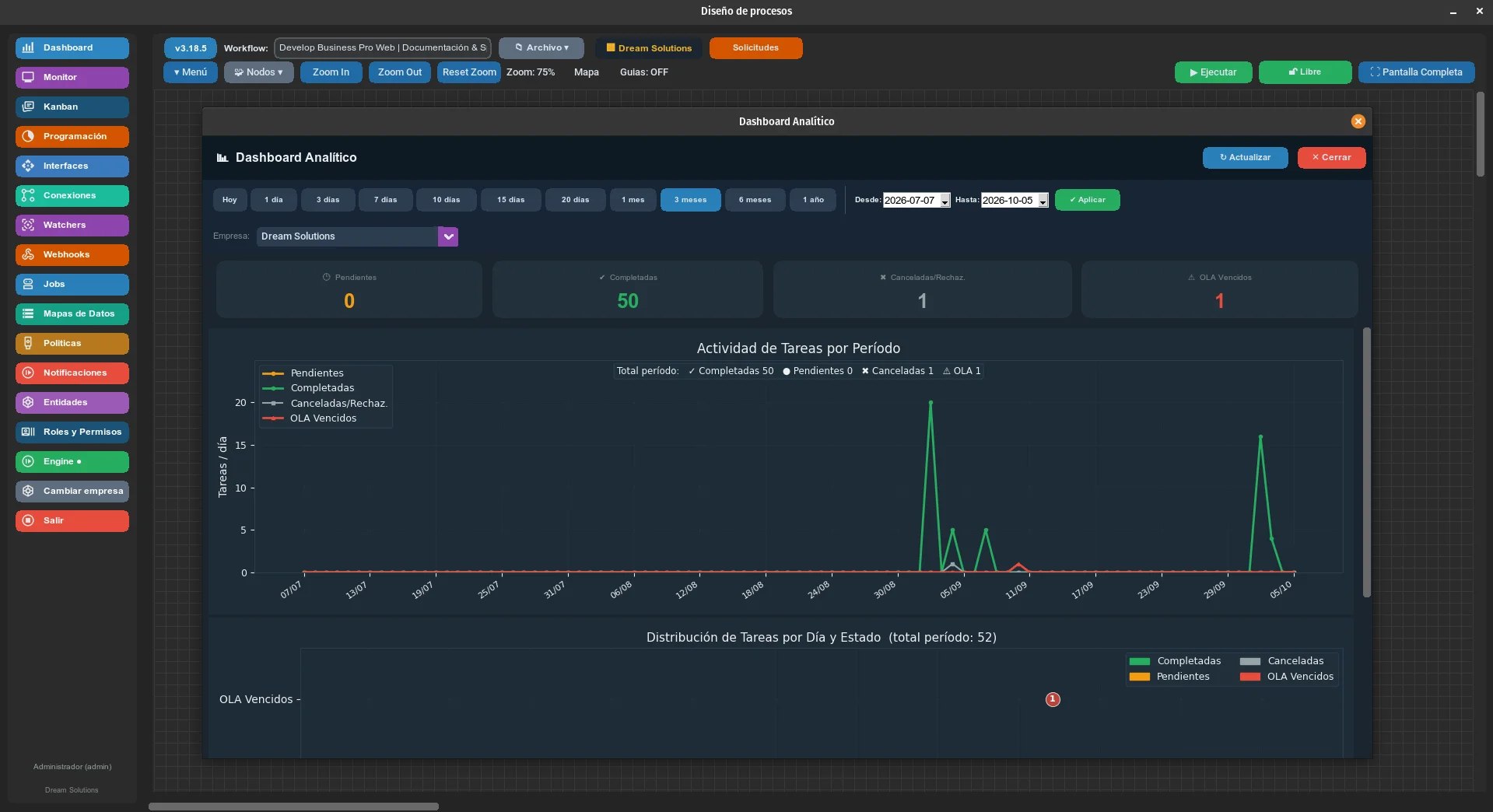This screenshot has height=812, width=1493.
Task: Open the Menú dropdown
Action: click(x=191, y=72)
